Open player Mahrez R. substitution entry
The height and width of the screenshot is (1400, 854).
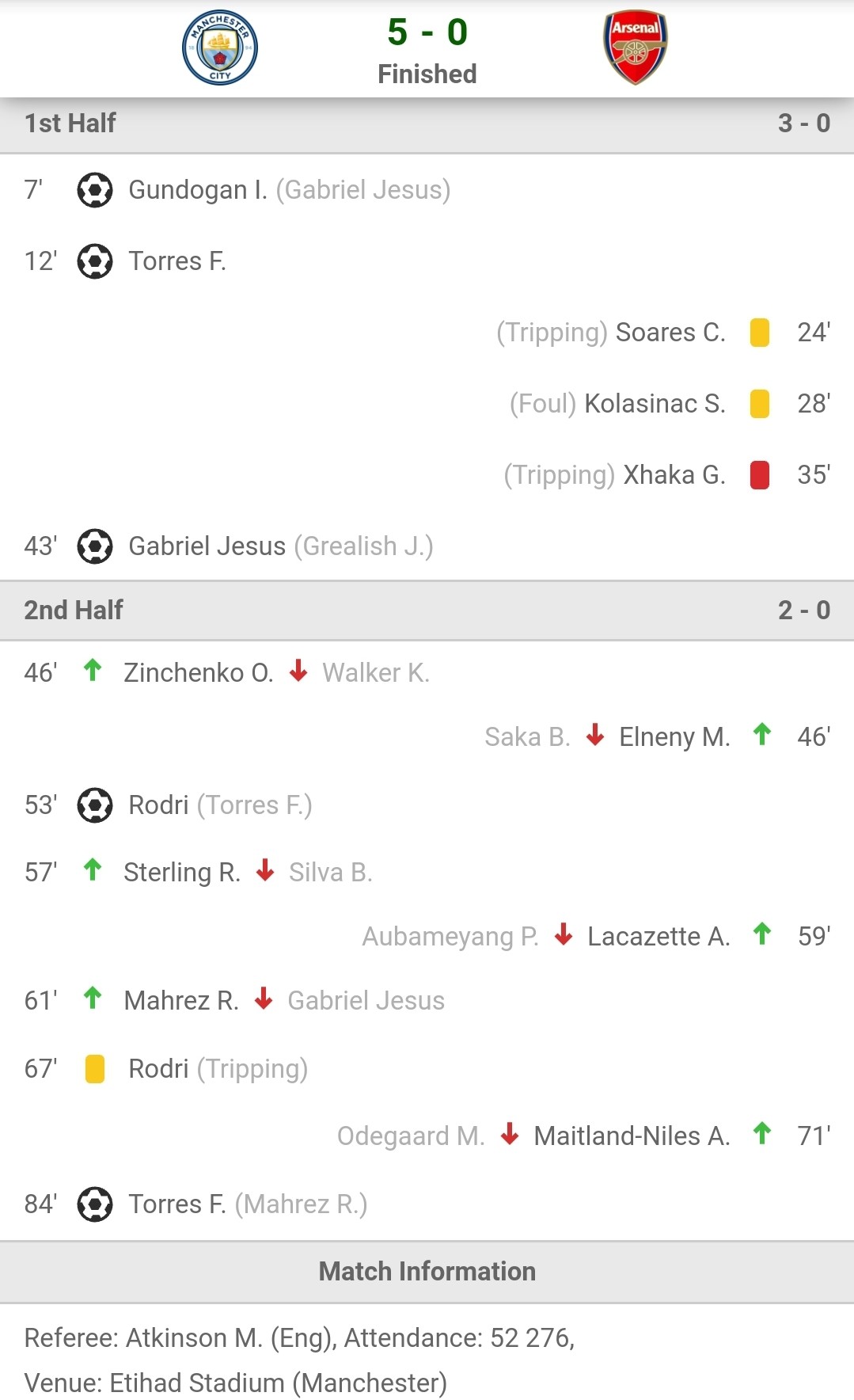(181, 1001)
